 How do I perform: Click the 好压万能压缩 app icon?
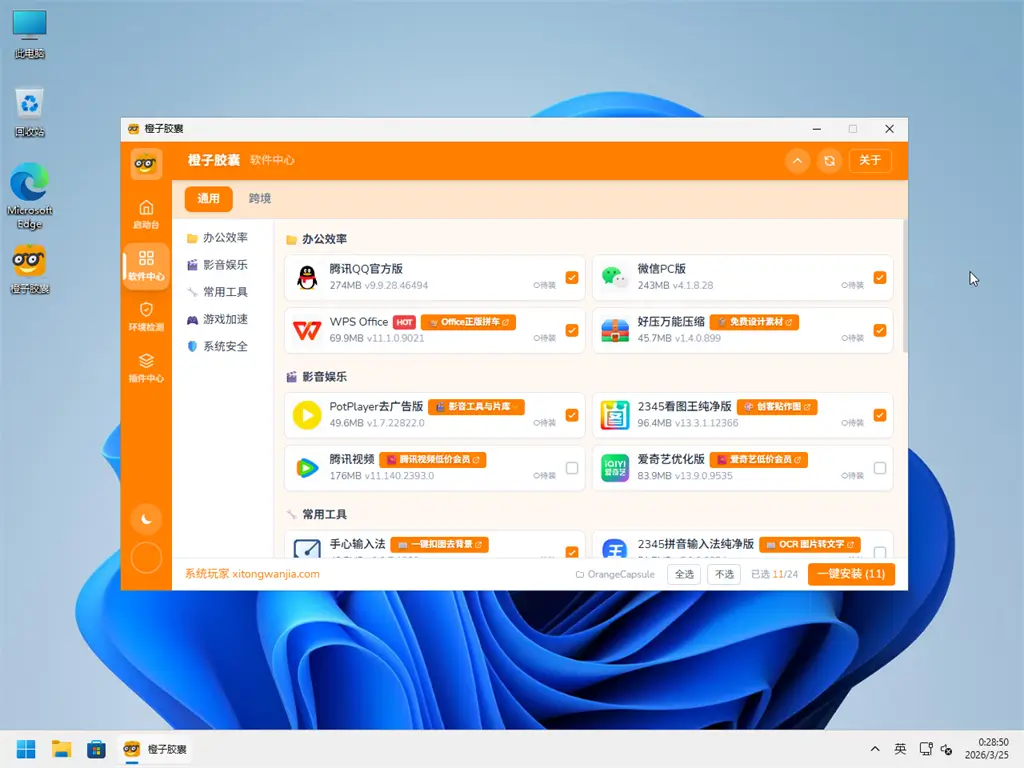coord(614,331)
